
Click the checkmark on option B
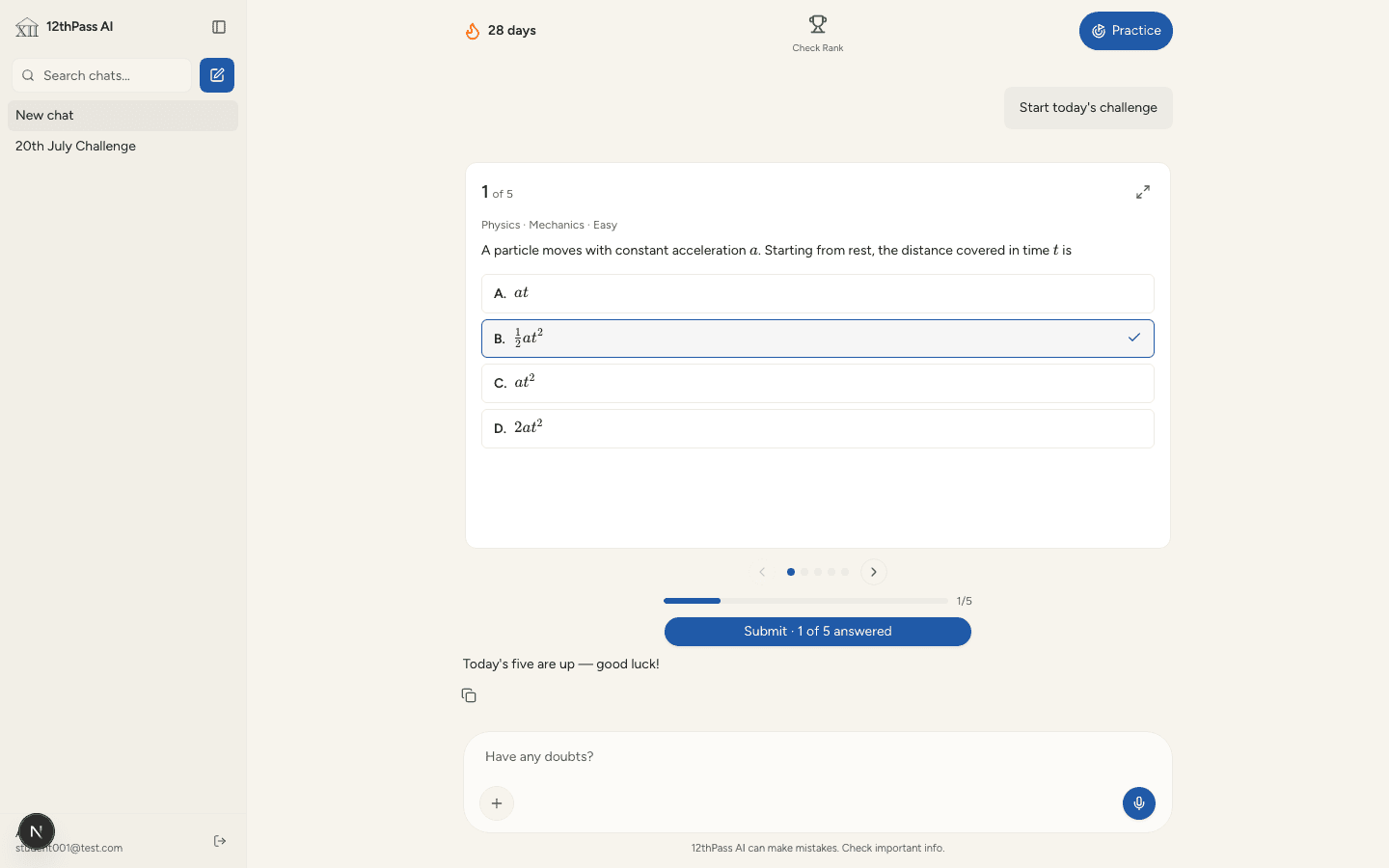point(1134,338)
